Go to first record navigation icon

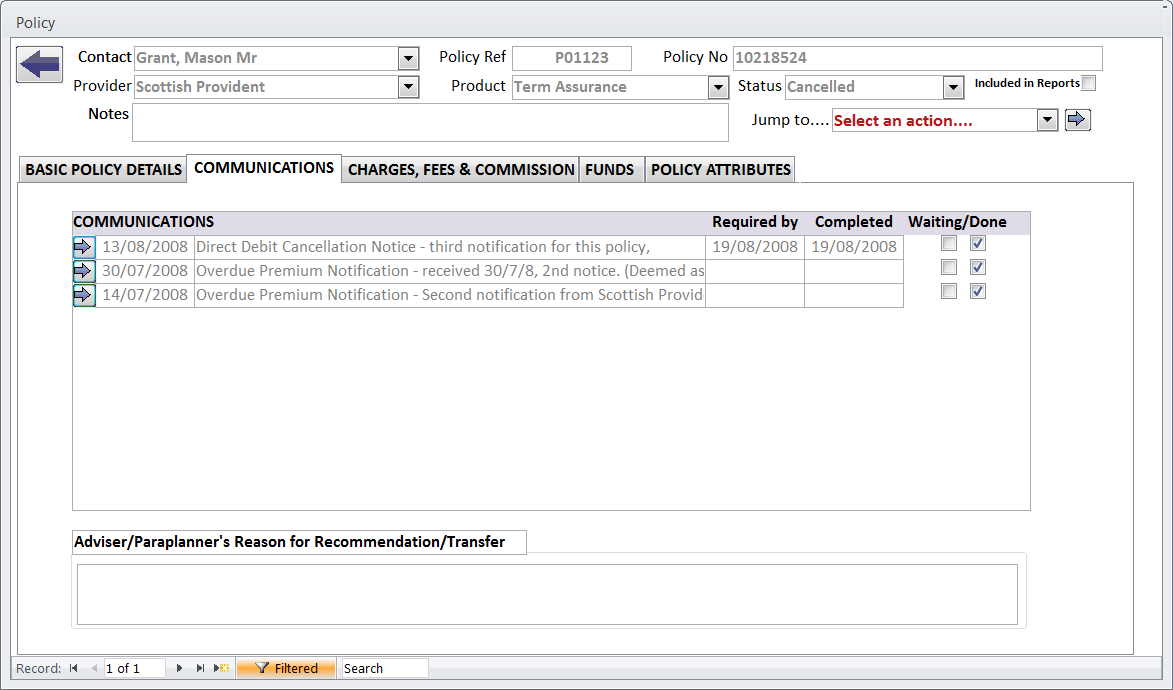74,668
